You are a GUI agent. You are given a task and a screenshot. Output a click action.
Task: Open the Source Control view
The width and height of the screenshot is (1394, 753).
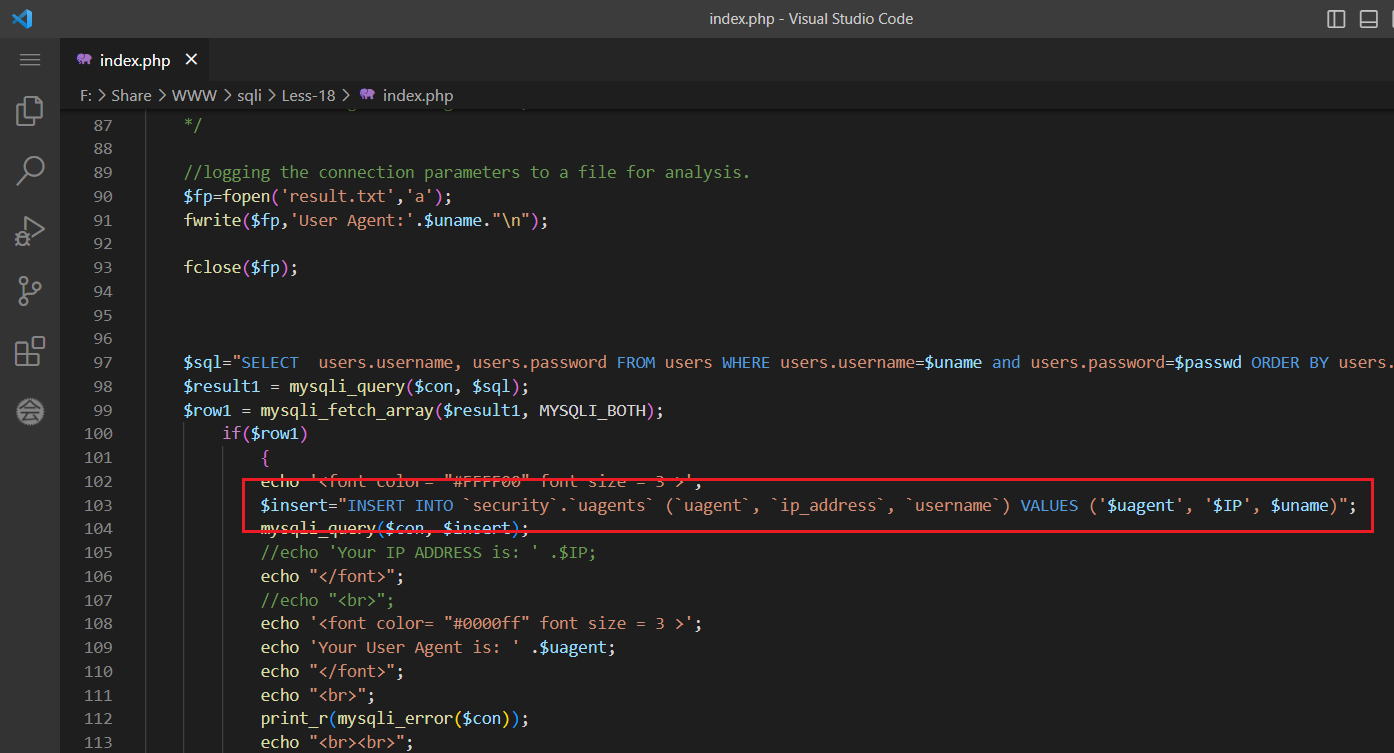click(x=30, y=291)
